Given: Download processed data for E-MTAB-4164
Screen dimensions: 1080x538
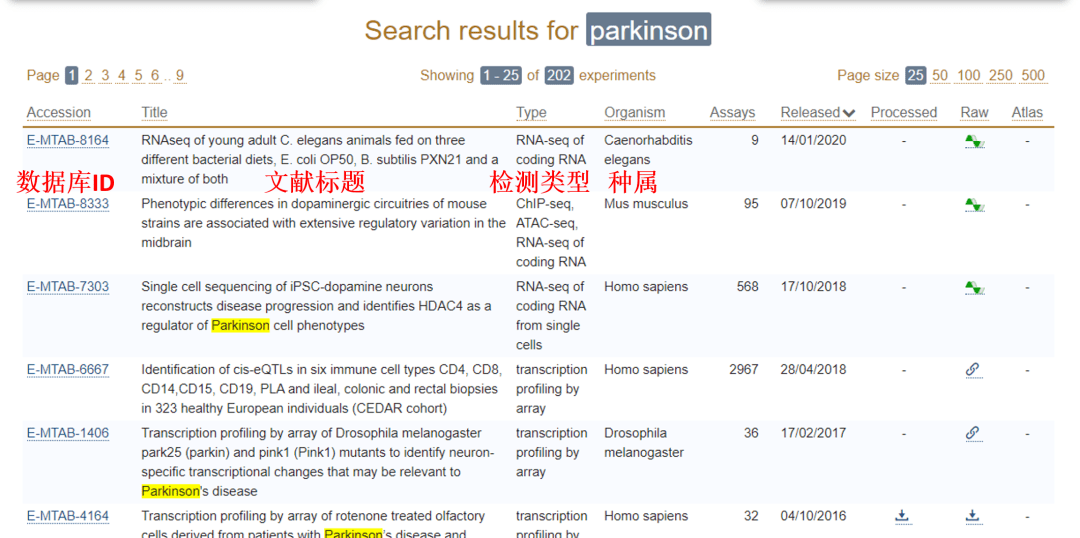Looking at the screenshot, I should [902, 515].
